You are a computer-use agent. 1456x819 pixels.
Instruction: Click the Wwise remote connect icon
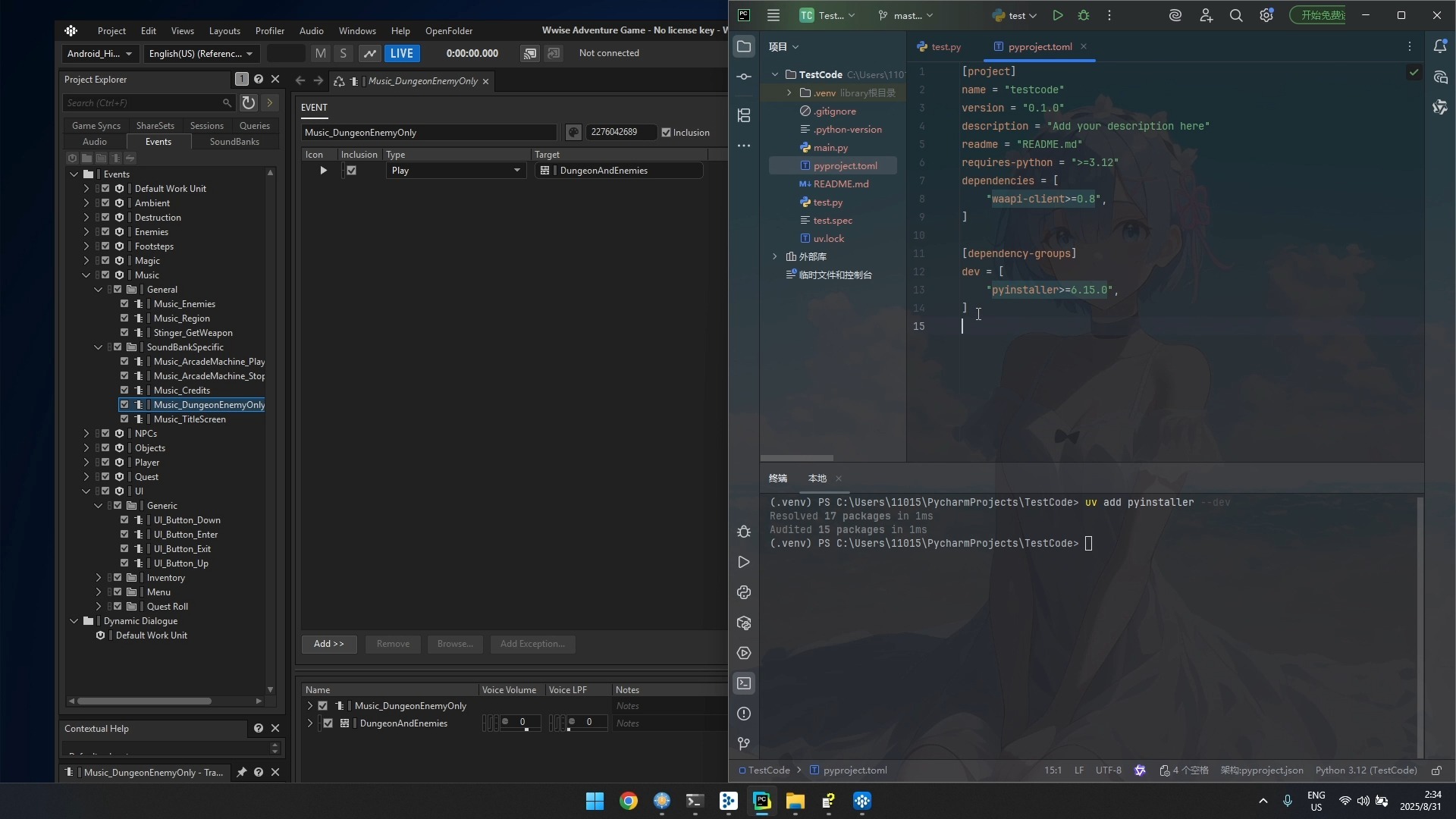tap(530, 53)
